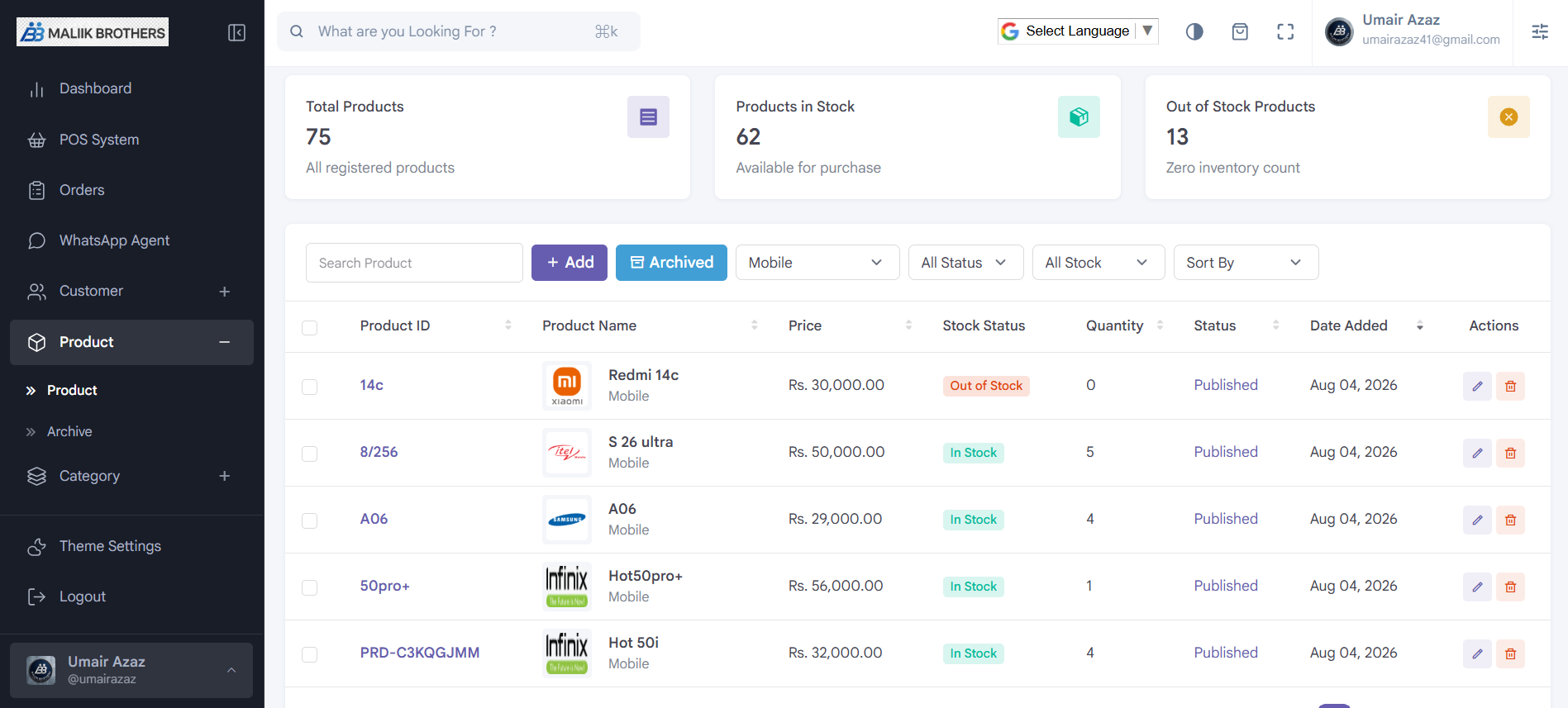The width and height of the screenshot is (1568, 708).
Task: Expand the Category sidebar menu
Action: [x=132, y=476]
